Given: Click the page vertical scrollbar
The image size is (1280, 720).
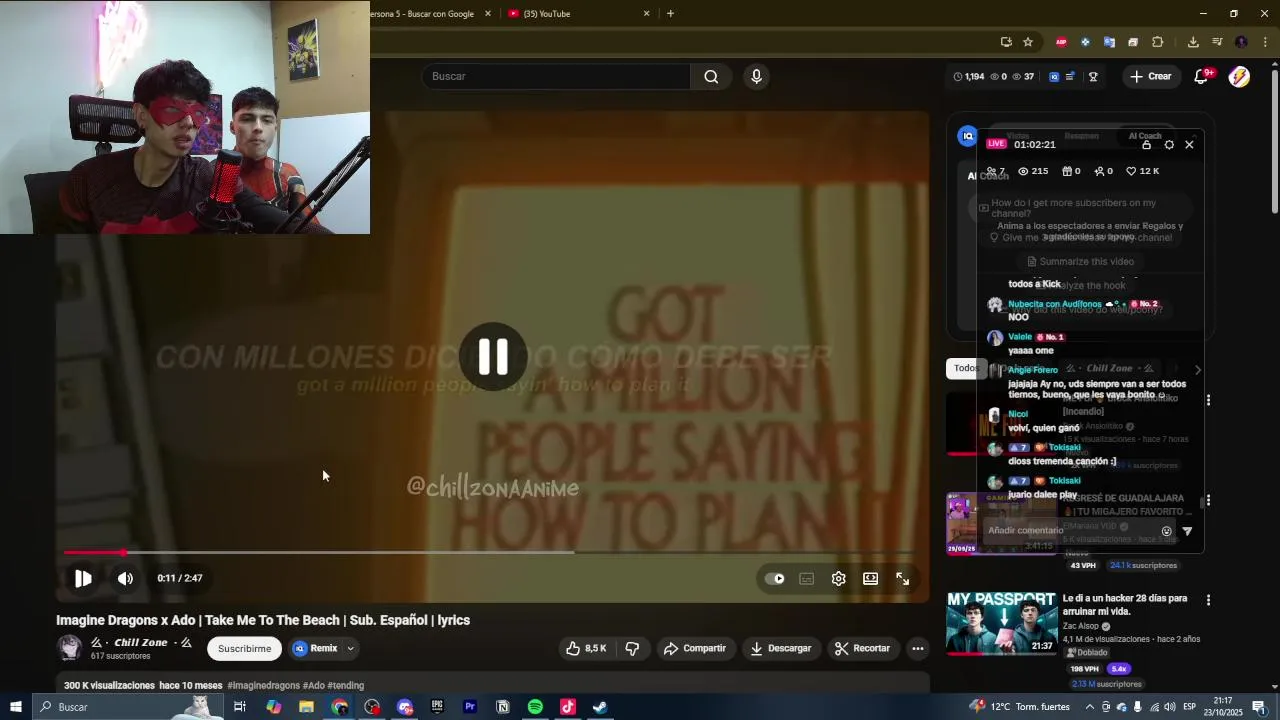Looking at the screenshot, I should click(x=1274, y=140).
